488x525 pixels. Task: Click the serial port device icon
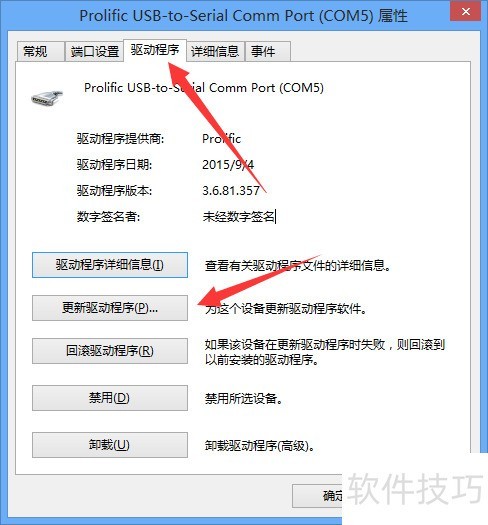(x=47, y=98)
